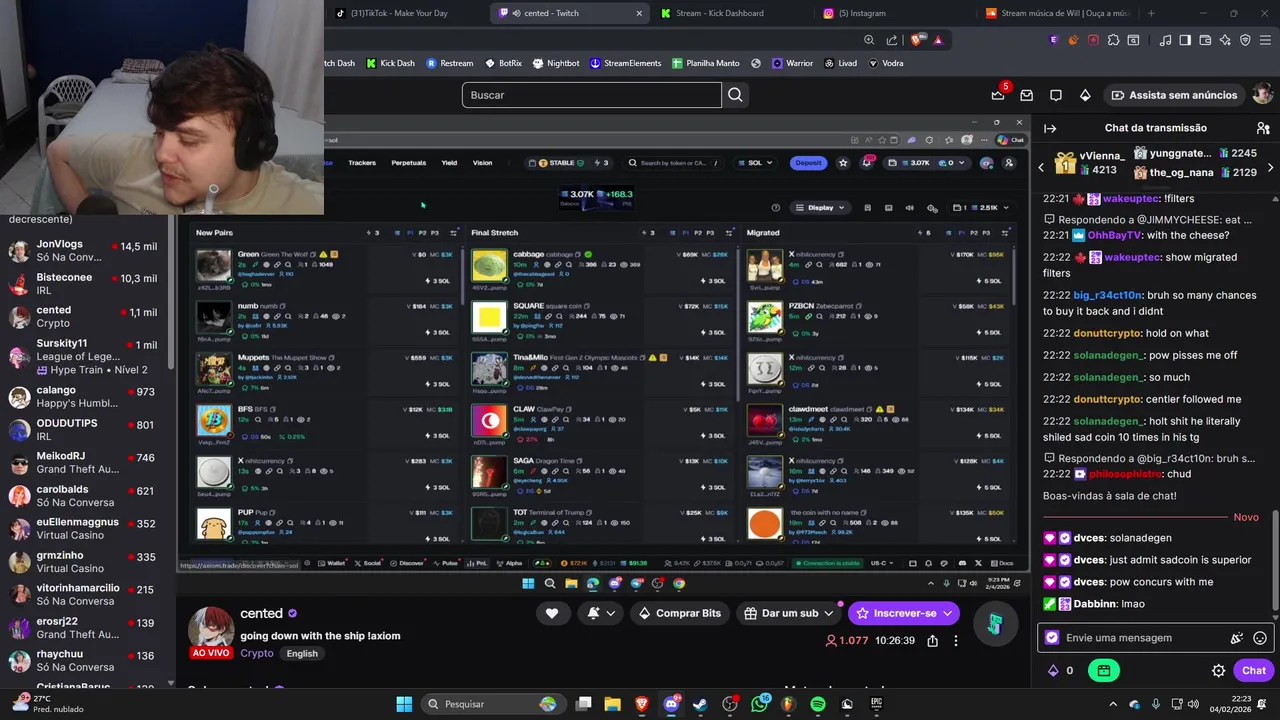Focus the Buscar search field

[x=591, y=95]
